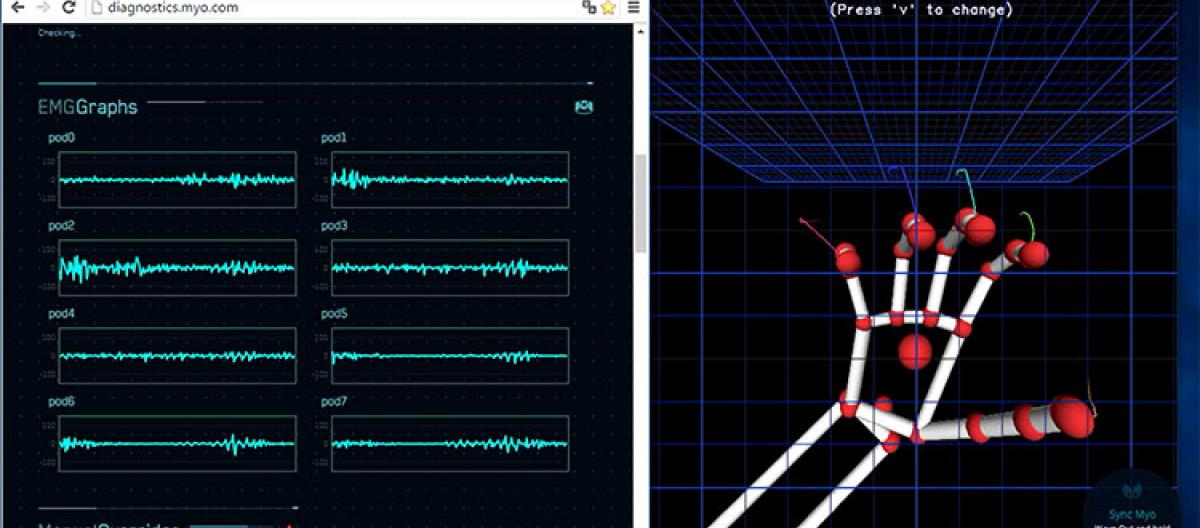
Task: Open the pod7 EMG graph
Action: [x=450, y=444]
